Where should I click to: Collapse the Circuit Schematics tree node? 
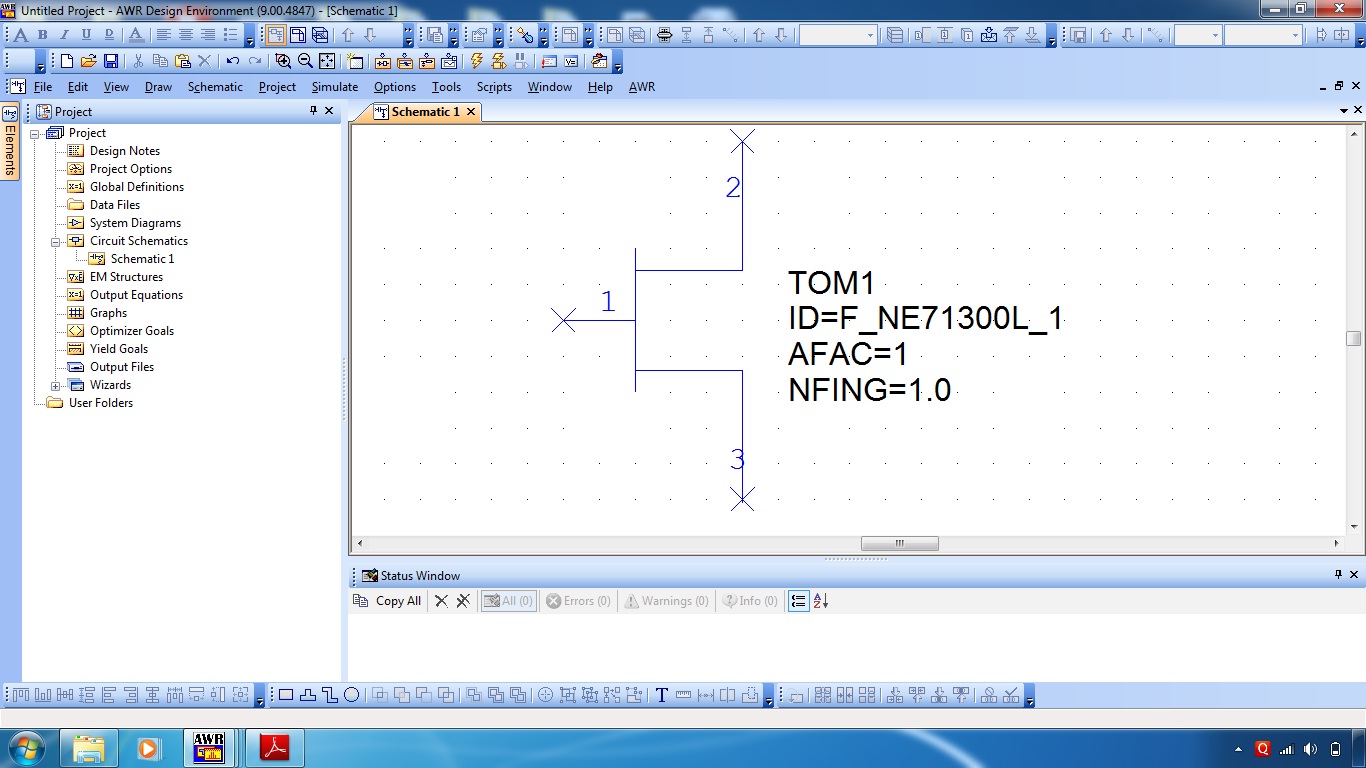pyautogui.click(x=56, y=241)
